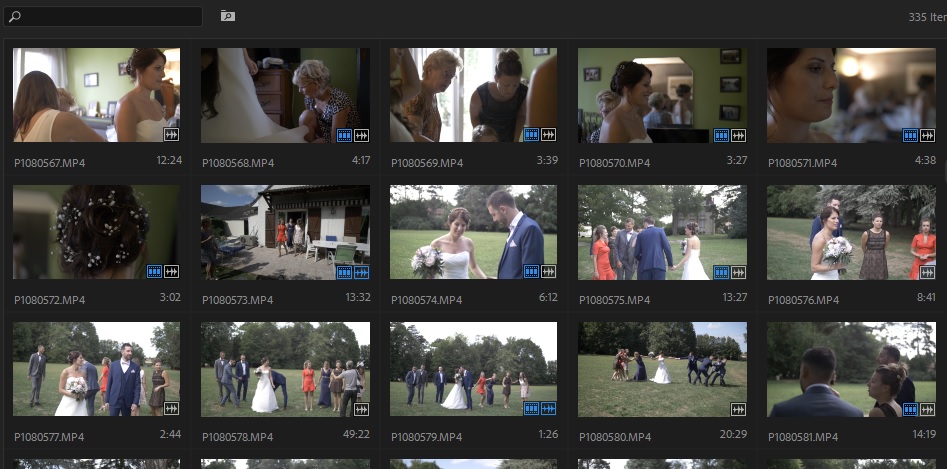
Task: Click audio usage badge on P1080576.MP4
Action: [x=927, y=272]
